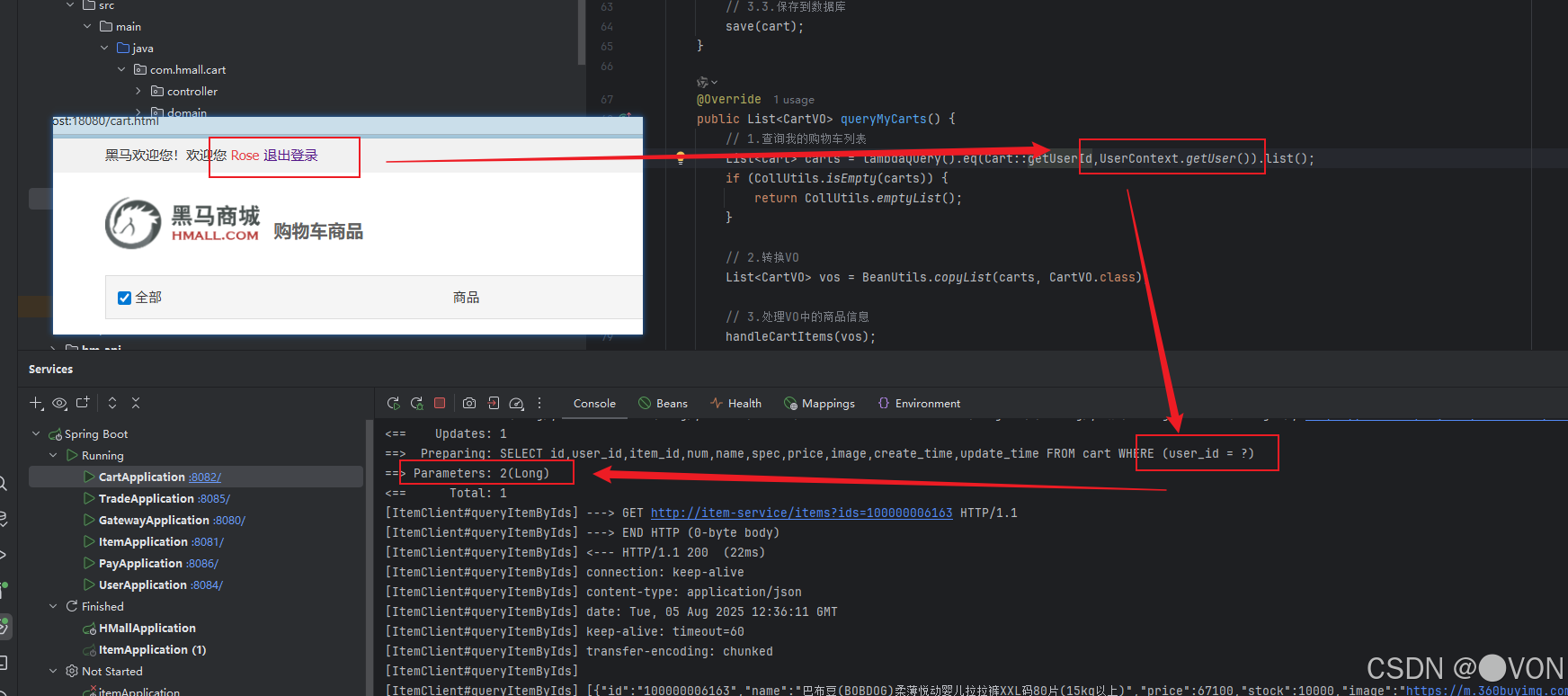Image resolution: width=1568 pixels, height=696 pixels.
Task: Click the Spring Boot icon beside HMallApplication
Action: [89, 629]
